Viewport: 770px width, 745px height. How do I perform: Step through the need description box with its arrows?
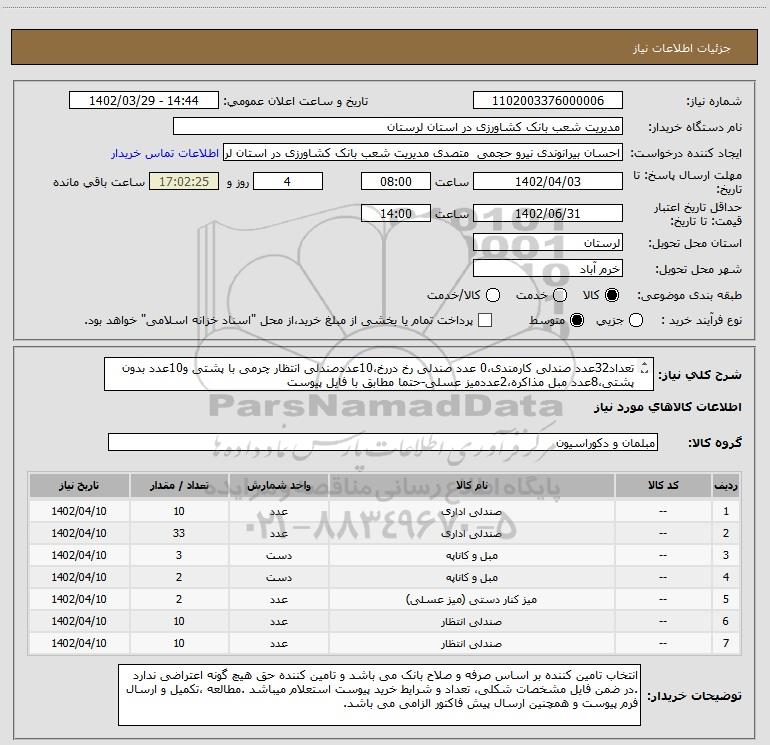coord(645,368)
